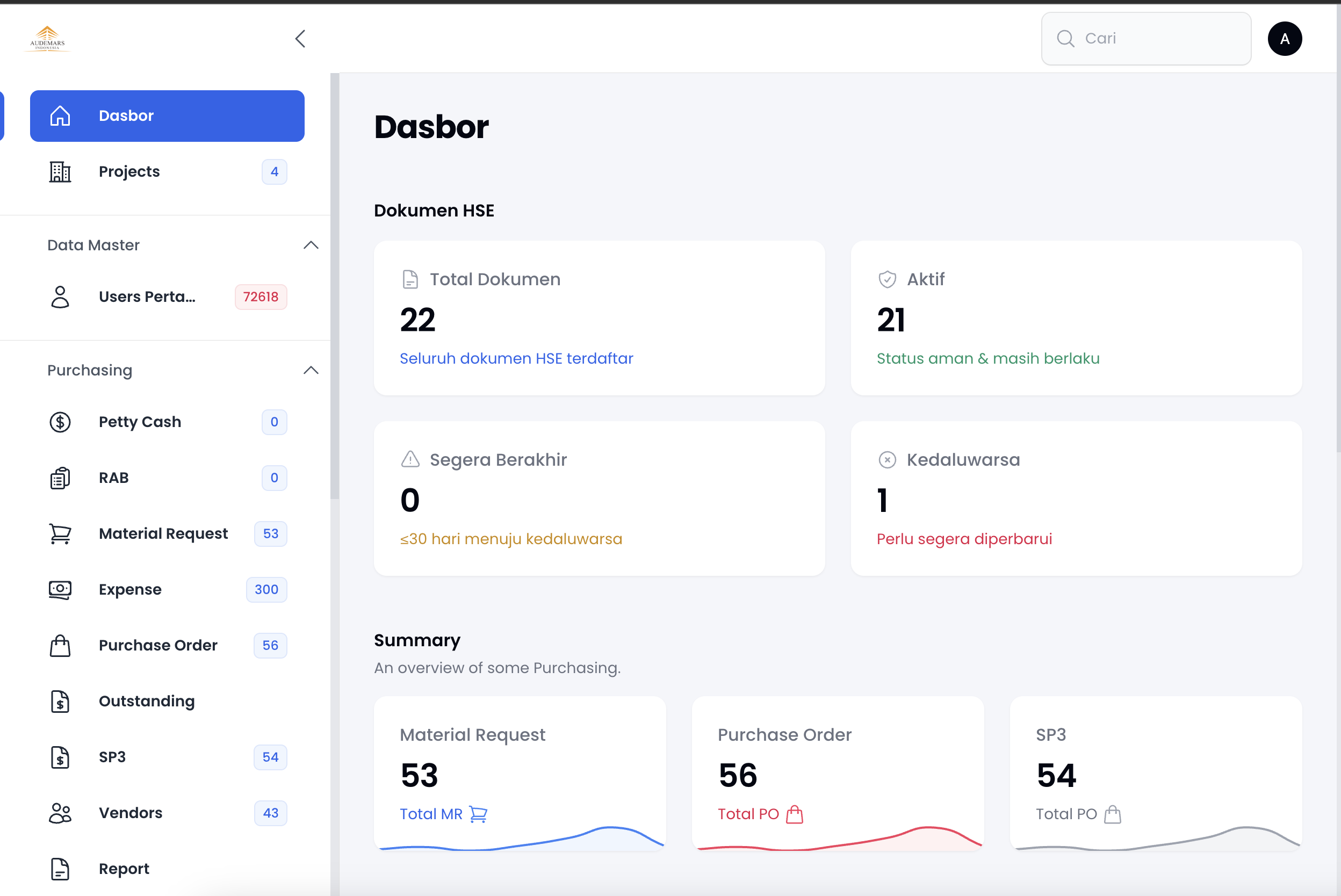Navigate to SP3 in the sidebar
Viewport: 1341px width, 896px height.
coord(112,756)
